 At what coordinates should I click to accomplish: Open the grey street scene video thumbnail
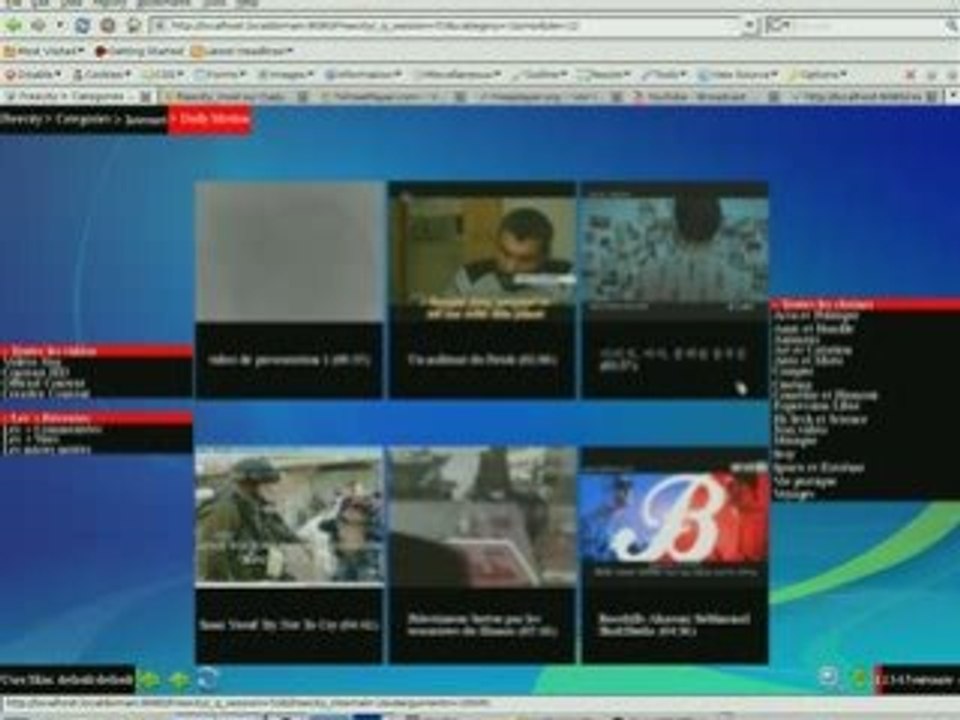tap(482, 518)
